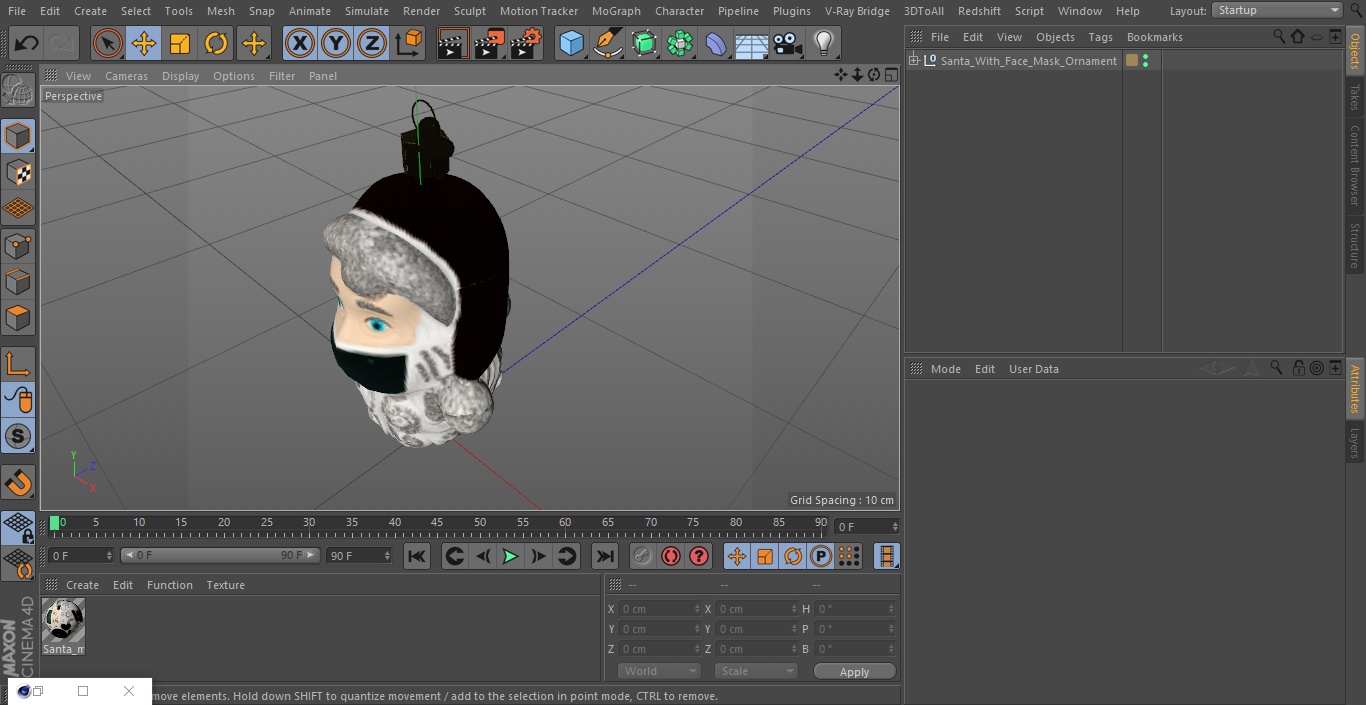Open the Scale mode dropdown
Image resolution: width=1366 pixels, height=705 pixels.
pos(756,672)
